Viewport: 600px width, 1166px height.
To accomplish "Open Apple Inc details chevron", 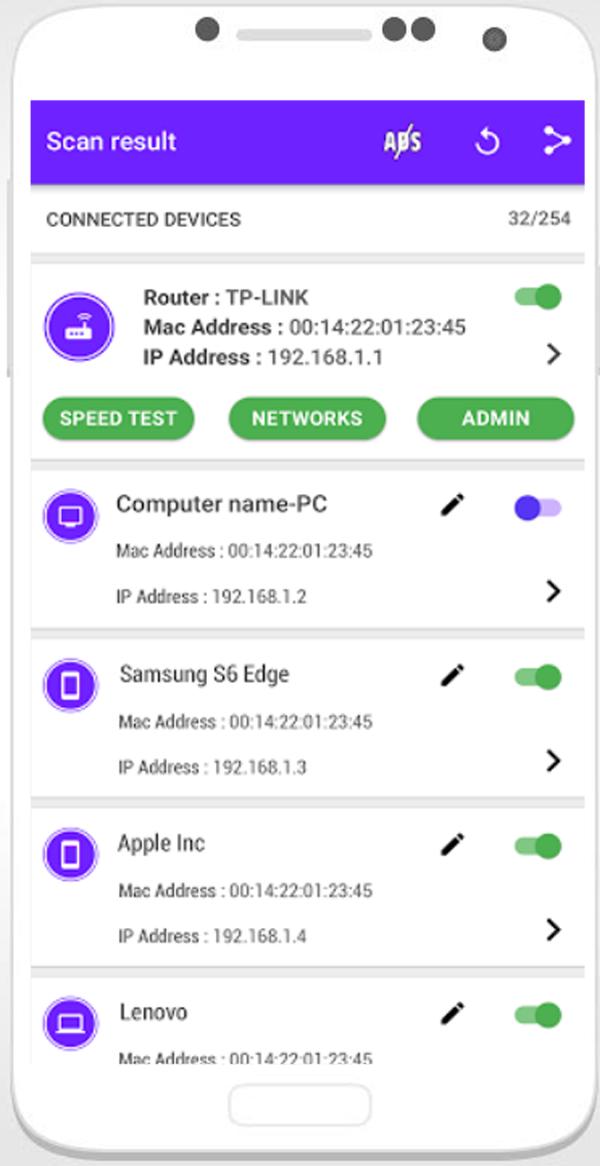I will pyautogui.click(x=553, y=930).
